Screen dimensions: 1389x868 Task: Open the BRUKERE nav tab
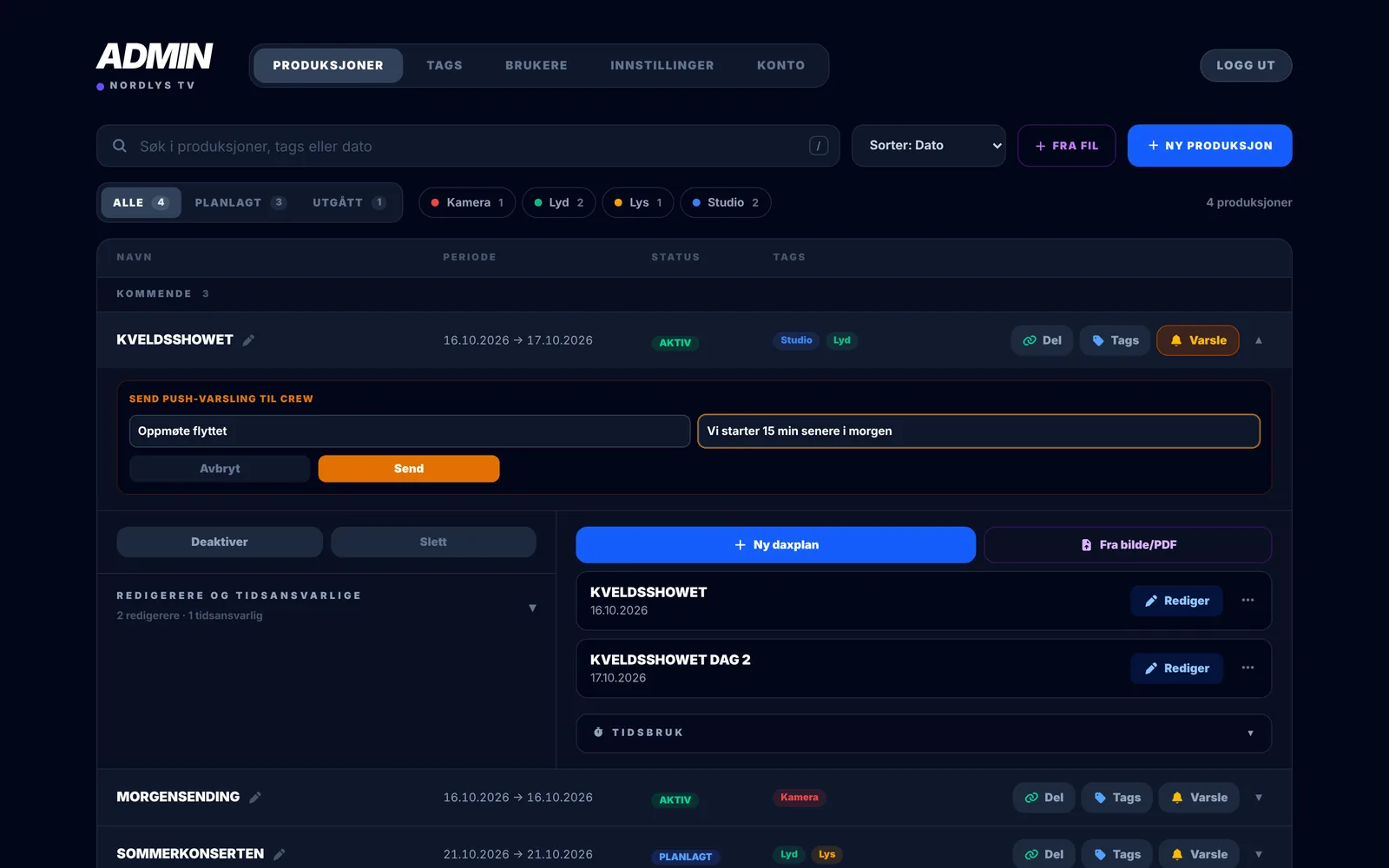click(537, 65)
